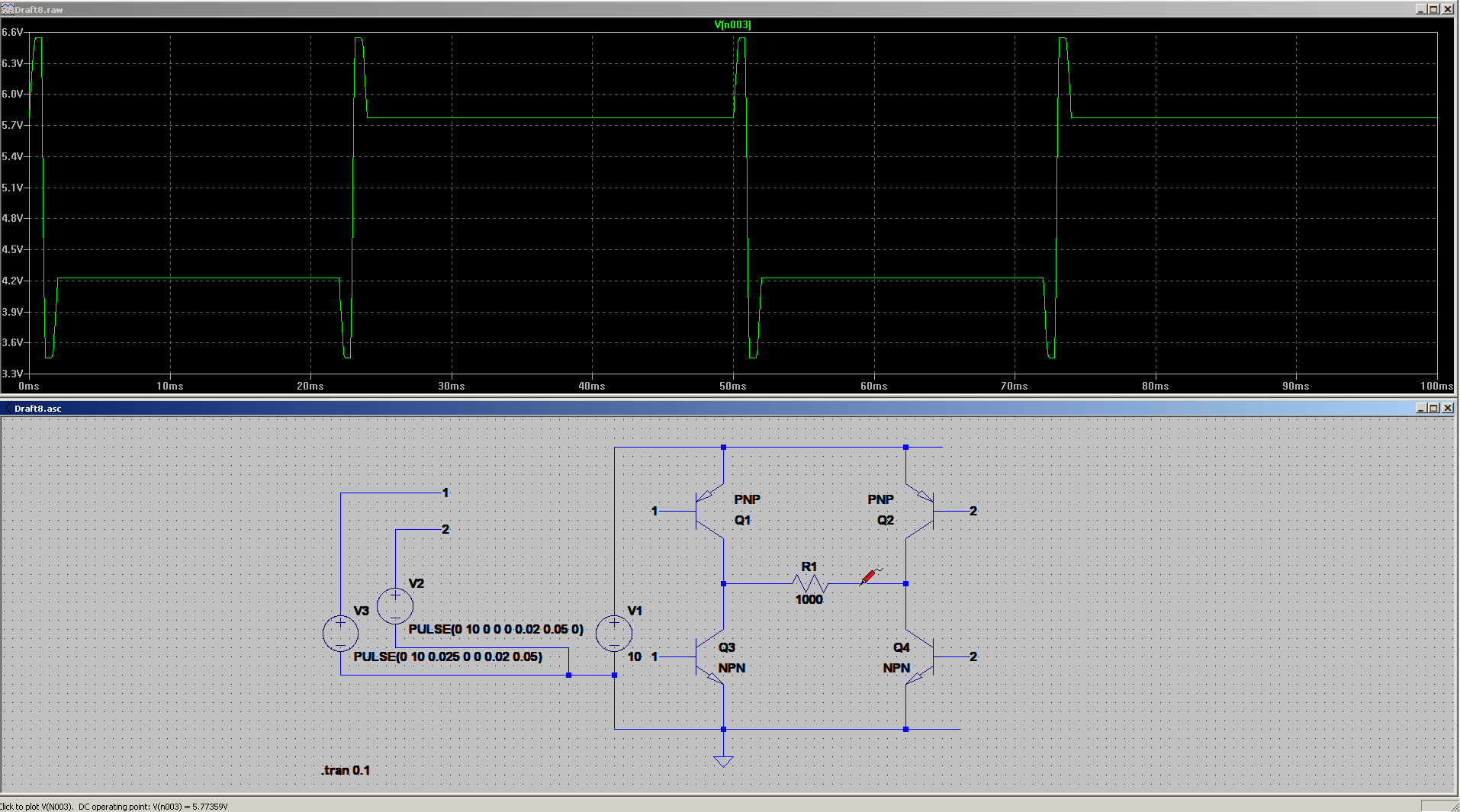Click the R1 value text 1000

[809, 600]
